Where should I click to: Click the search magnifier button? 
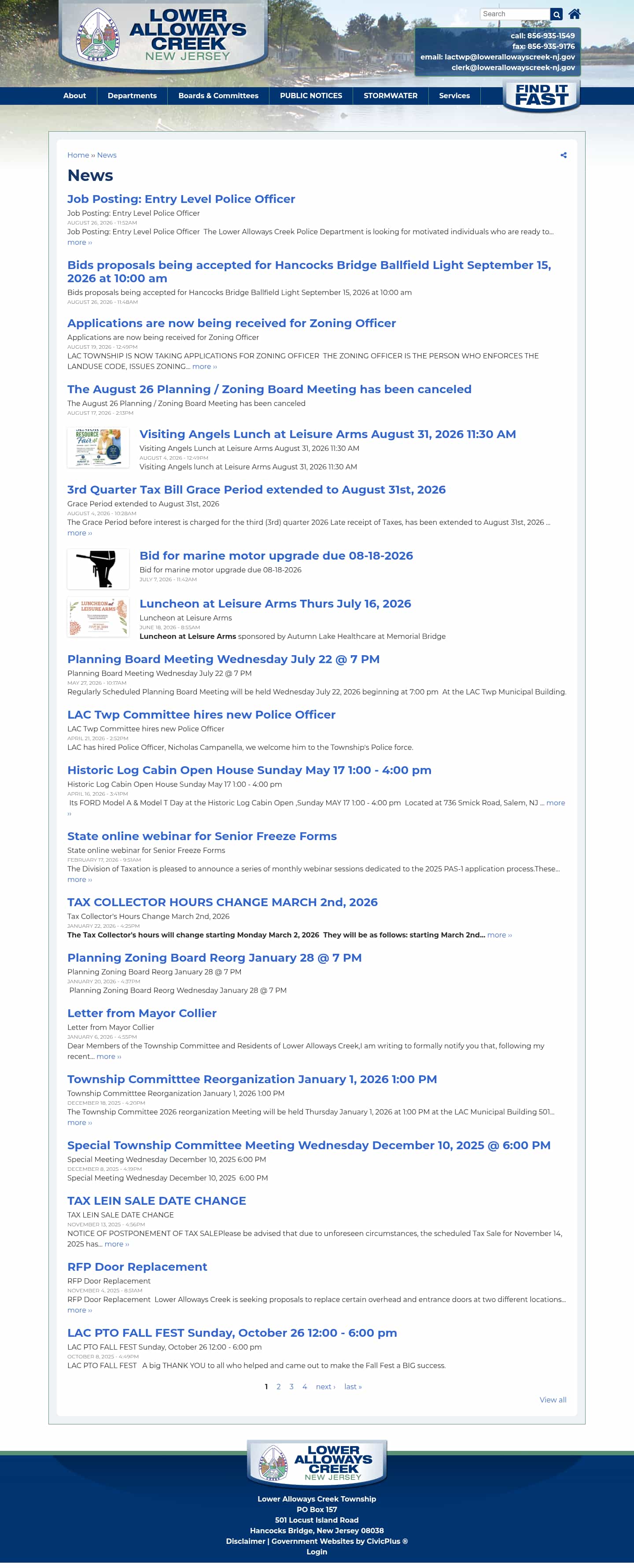[556, 14]
